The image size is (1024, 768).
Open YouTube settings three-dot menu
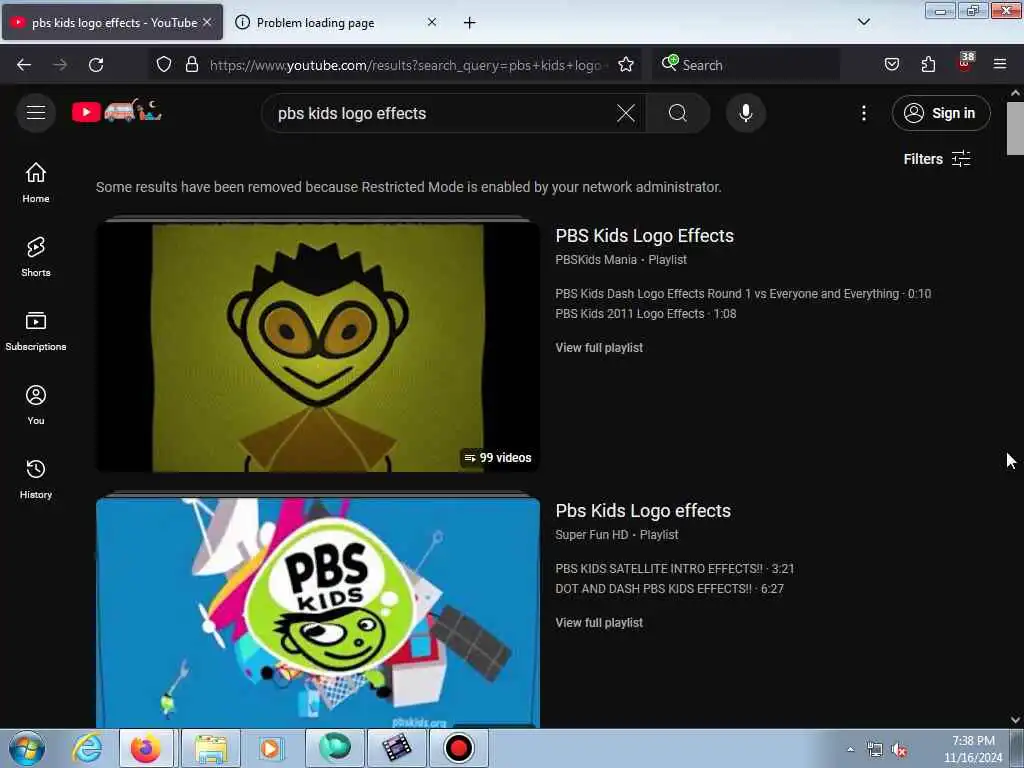(863, 113)
